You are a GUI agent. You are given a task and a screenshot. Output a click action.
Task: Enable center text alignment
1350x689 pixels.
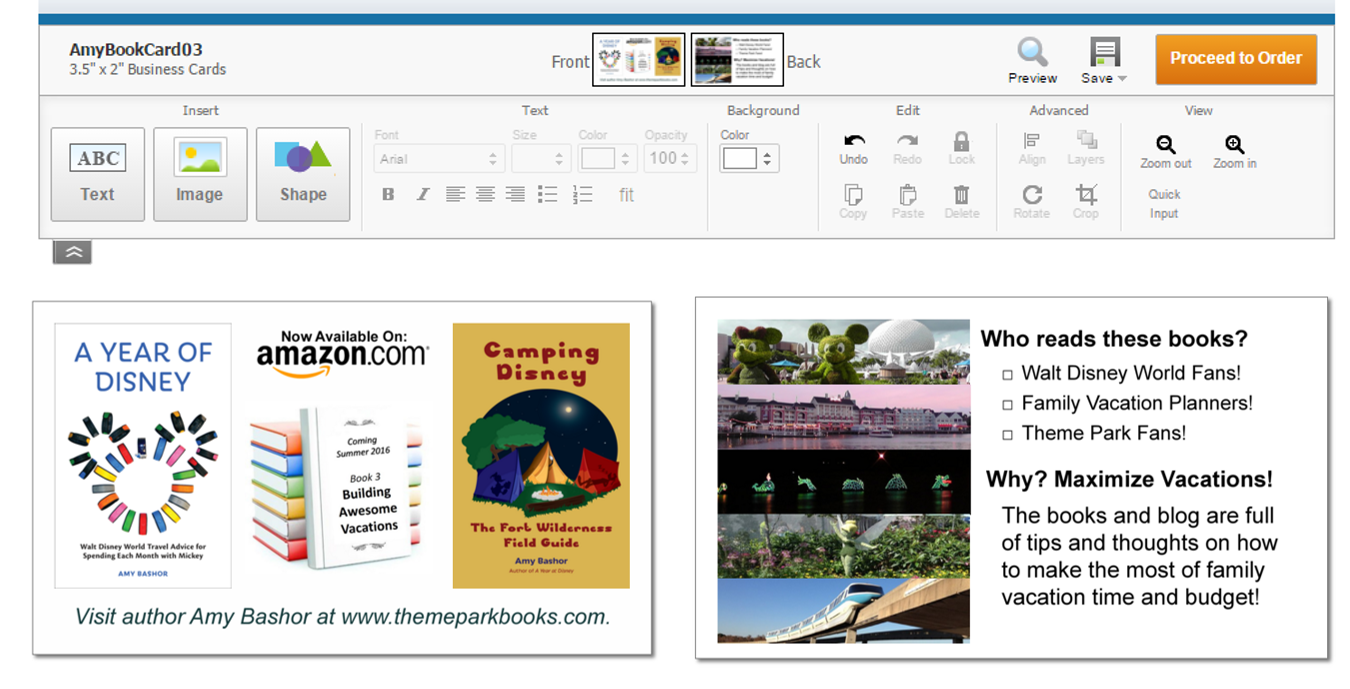[x=485, y=195]
